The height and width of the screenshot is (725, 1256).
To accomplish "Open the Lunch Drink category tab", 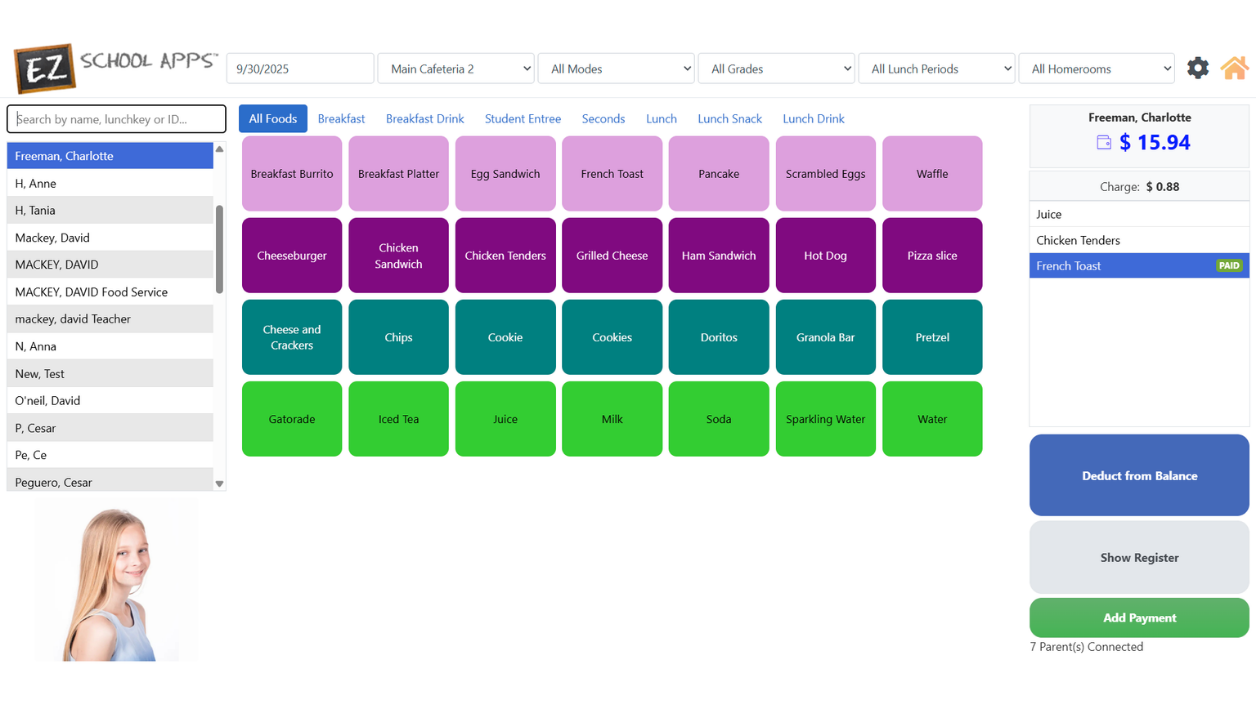I will point(813,118).
